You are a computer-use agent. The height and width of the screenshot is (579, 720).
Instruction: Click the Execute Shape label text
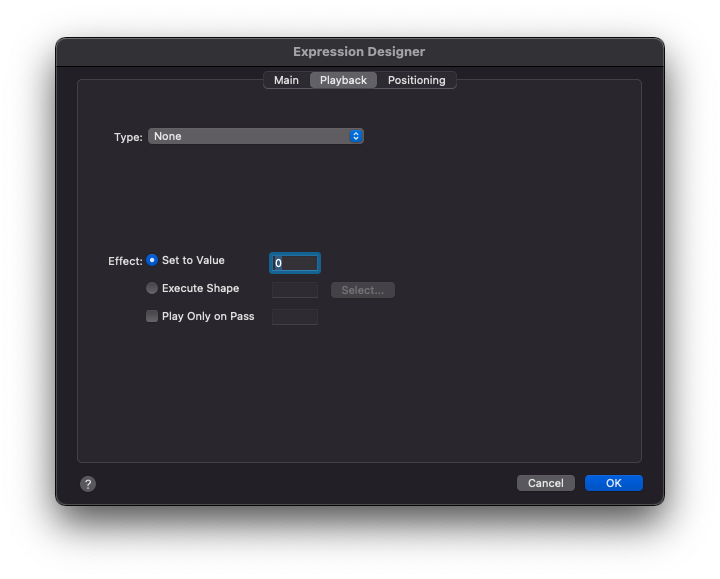click(x=200, y=288)
